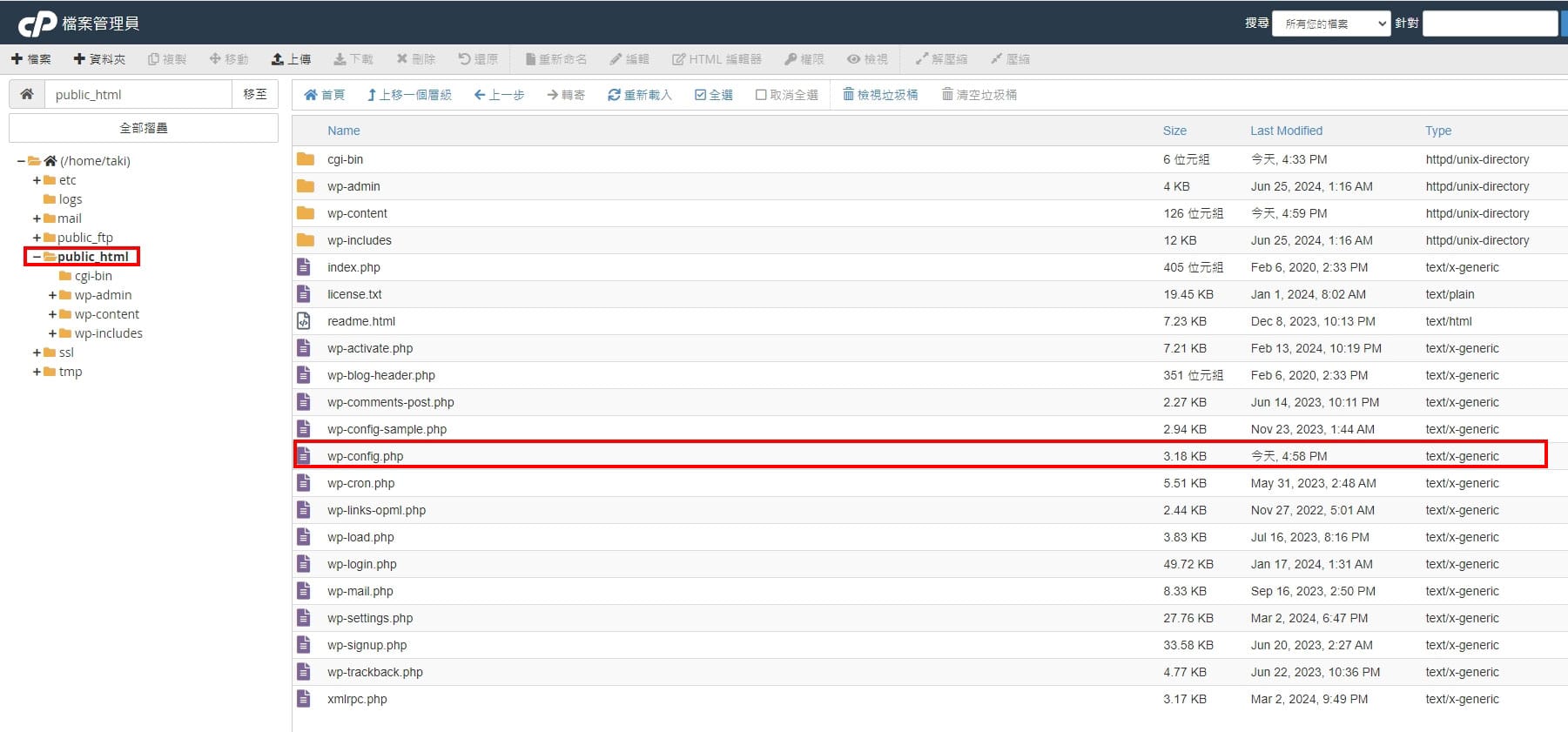
Task: Select the wp-includes folder name in list
Action: pos(359,240)
